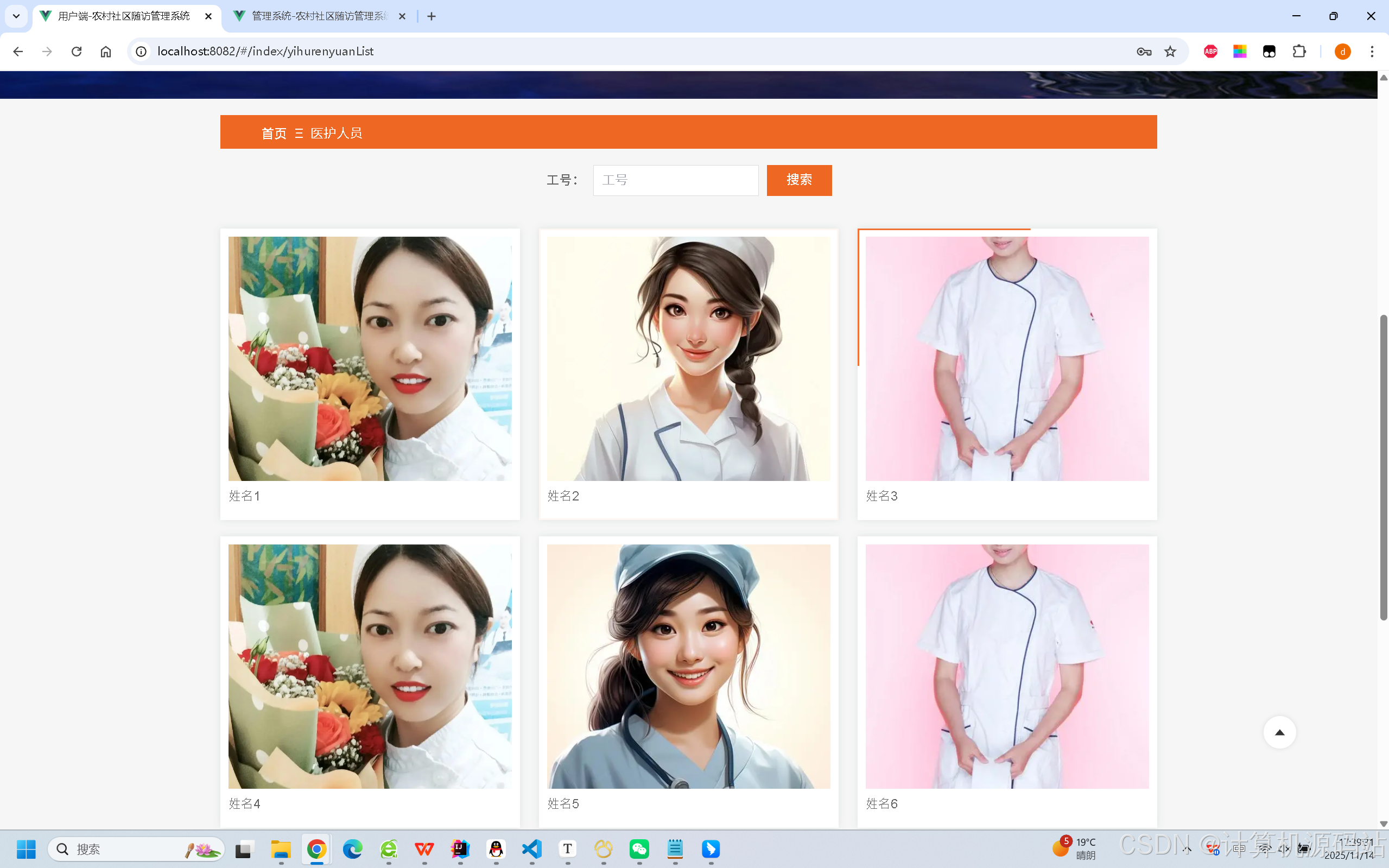View site information icon in address bar
Screen dimensions: 1389x868
coord(141,52)
